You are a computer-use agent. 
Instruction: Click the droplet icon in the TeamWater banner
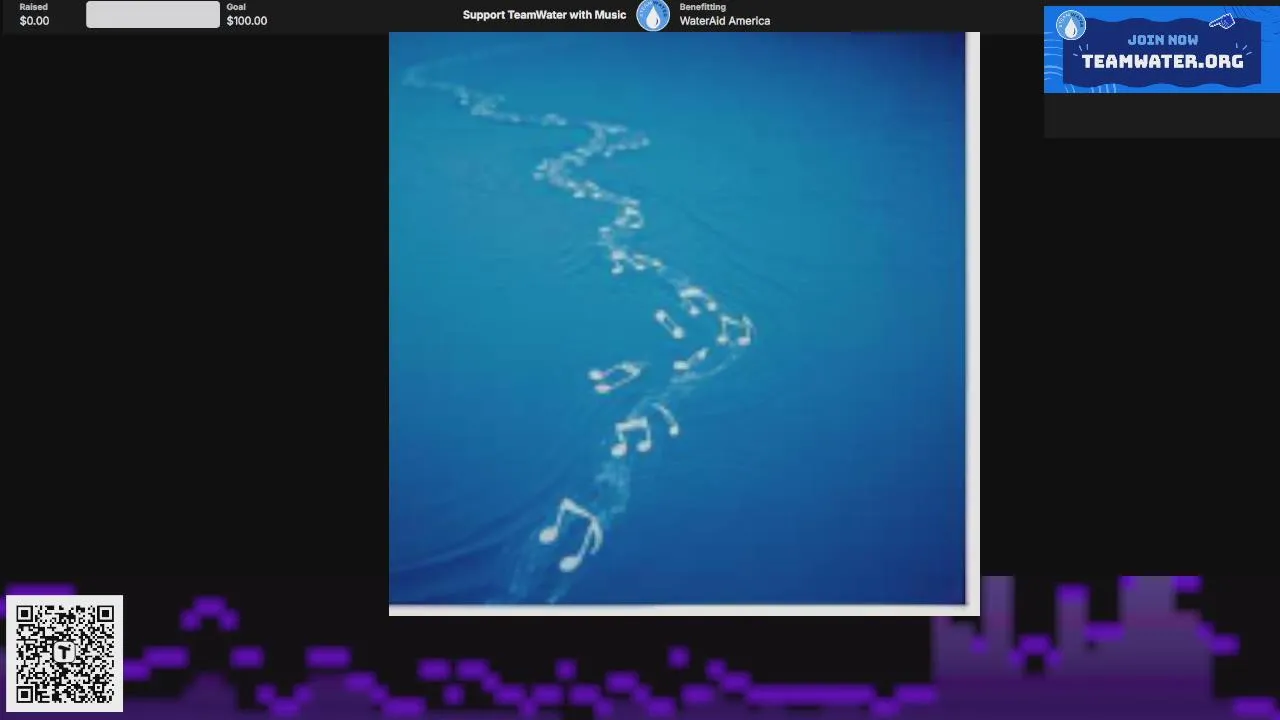1071,26
